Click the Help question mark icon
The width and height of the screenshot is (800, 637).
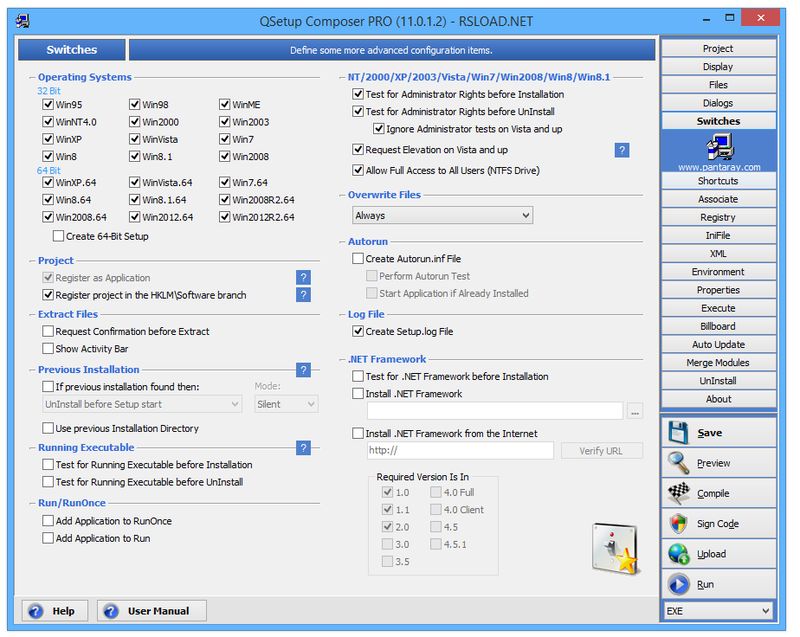[x=36, y=611]
